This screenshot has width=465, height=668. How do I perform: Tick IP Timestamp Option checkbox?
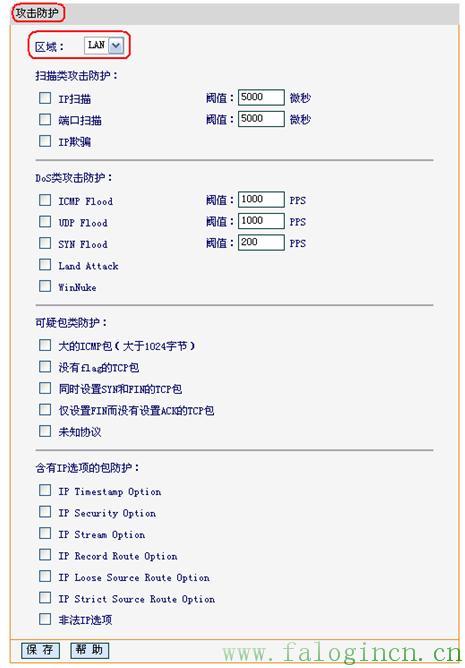point(45,490)
